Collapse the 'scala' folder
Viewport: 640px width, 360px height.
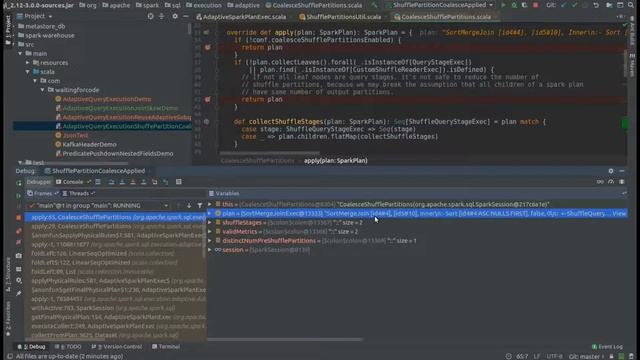point(28,71)
